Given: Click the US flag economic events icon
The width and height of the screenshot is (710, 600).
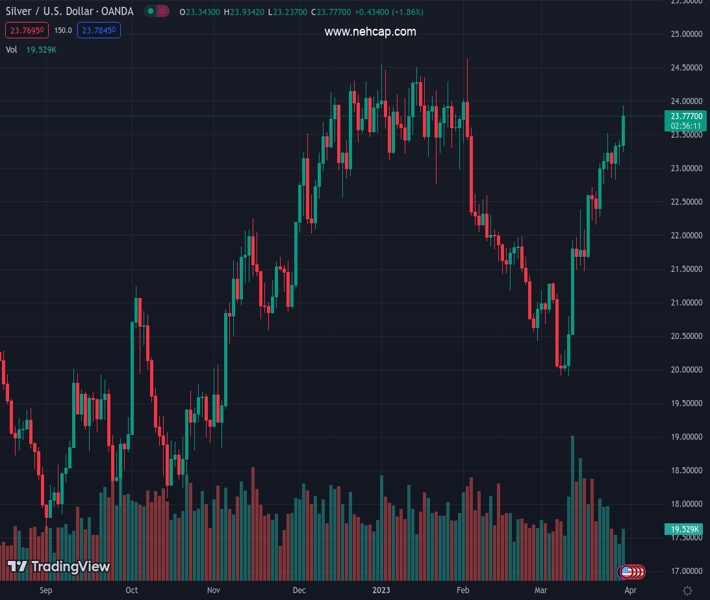Looking at the screenshot, I should [627, 572].
